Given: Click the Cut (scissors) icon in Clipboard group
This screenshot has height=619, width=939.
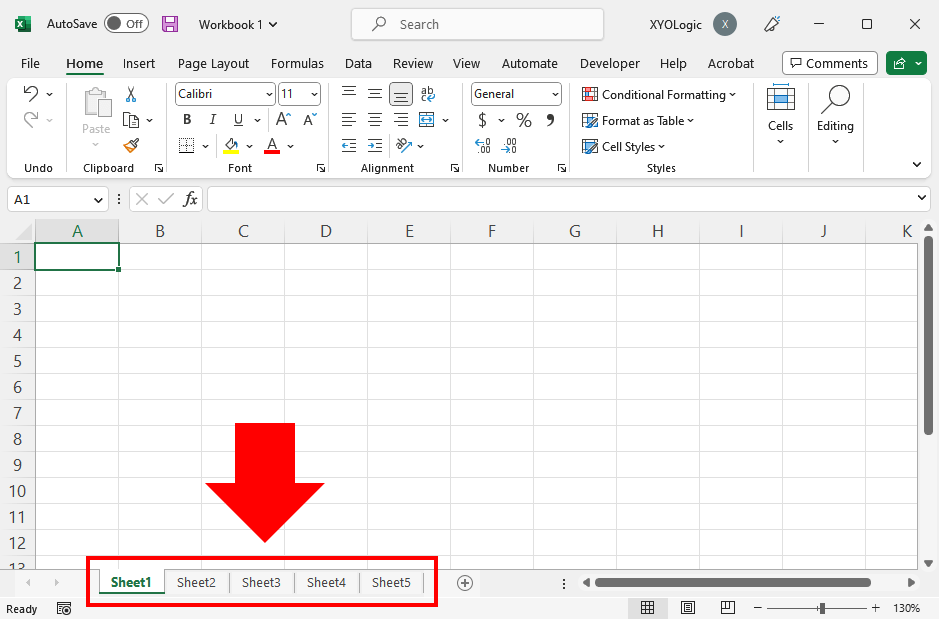Looking at the screenshot, I should [130, 93].
